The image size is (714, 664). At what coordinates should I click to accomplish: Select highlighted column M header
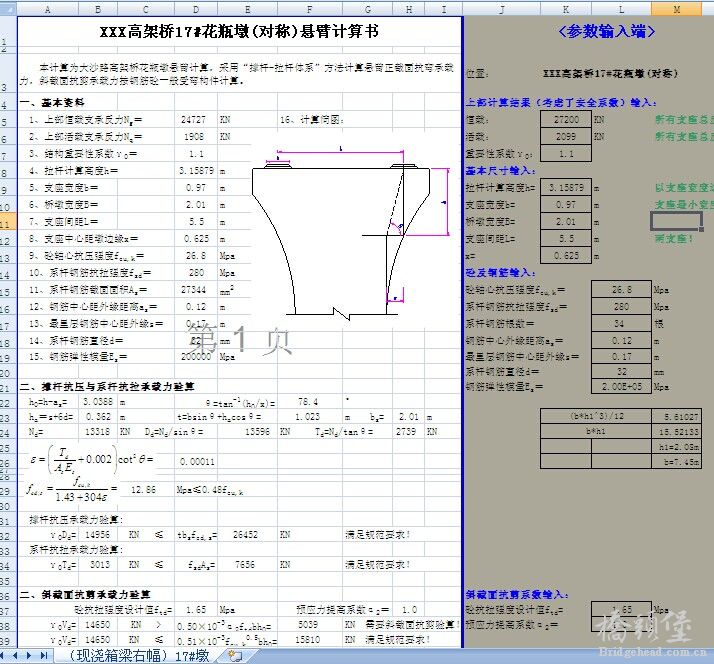(677, 9)
